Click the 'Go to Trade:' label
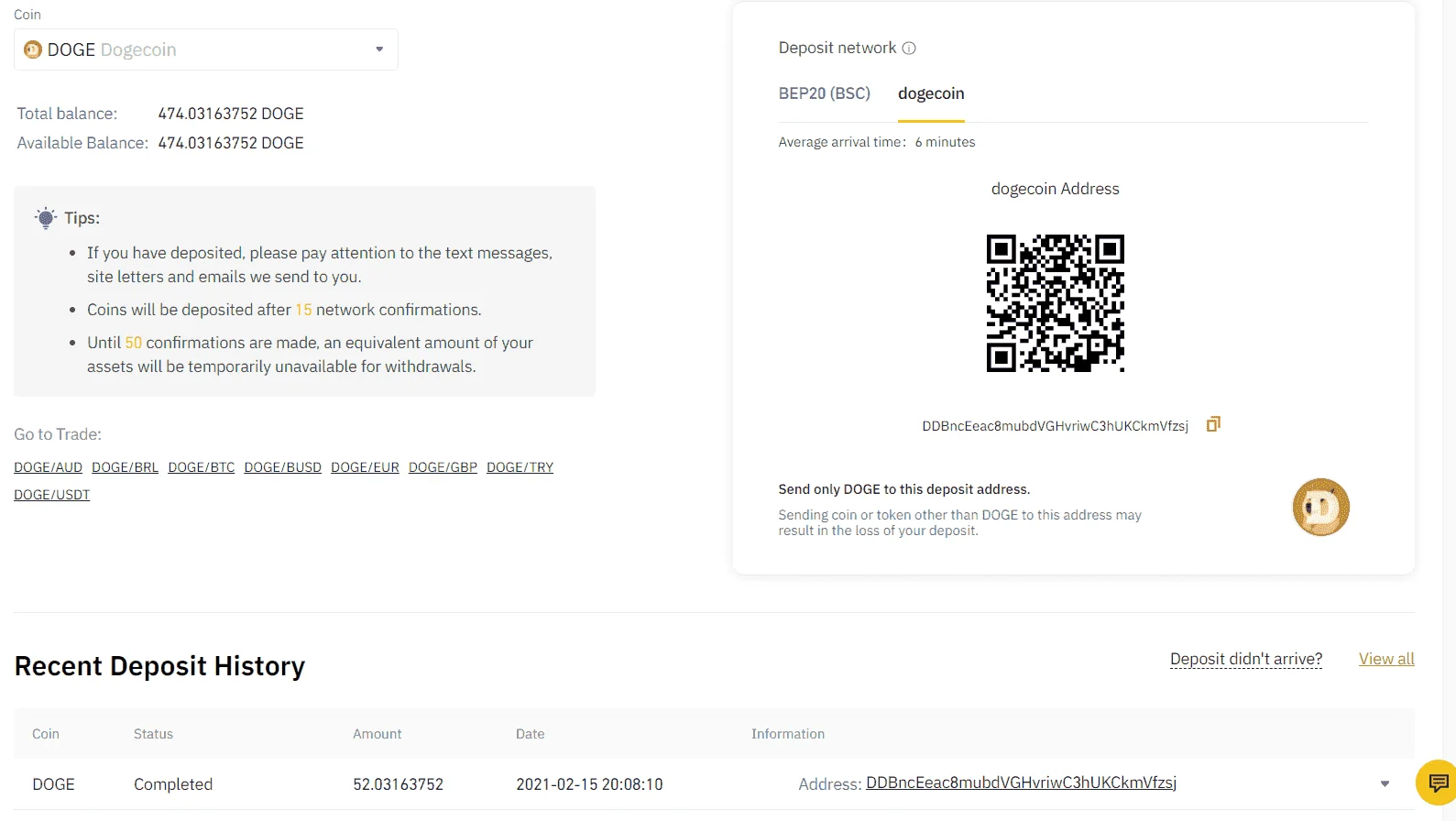 (x=58, y=434)
